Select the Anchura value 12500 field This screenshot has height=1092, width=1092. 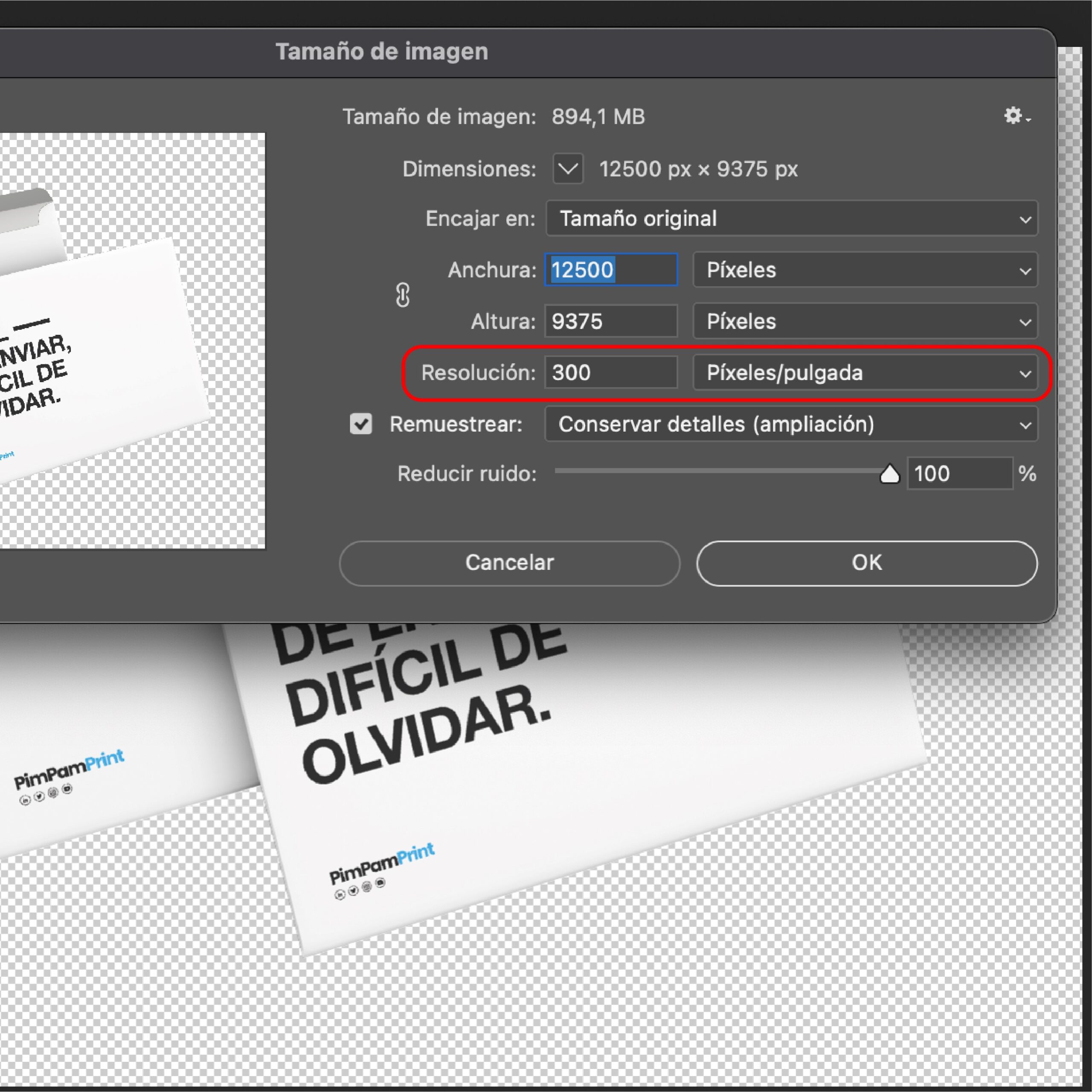[610, 270]
